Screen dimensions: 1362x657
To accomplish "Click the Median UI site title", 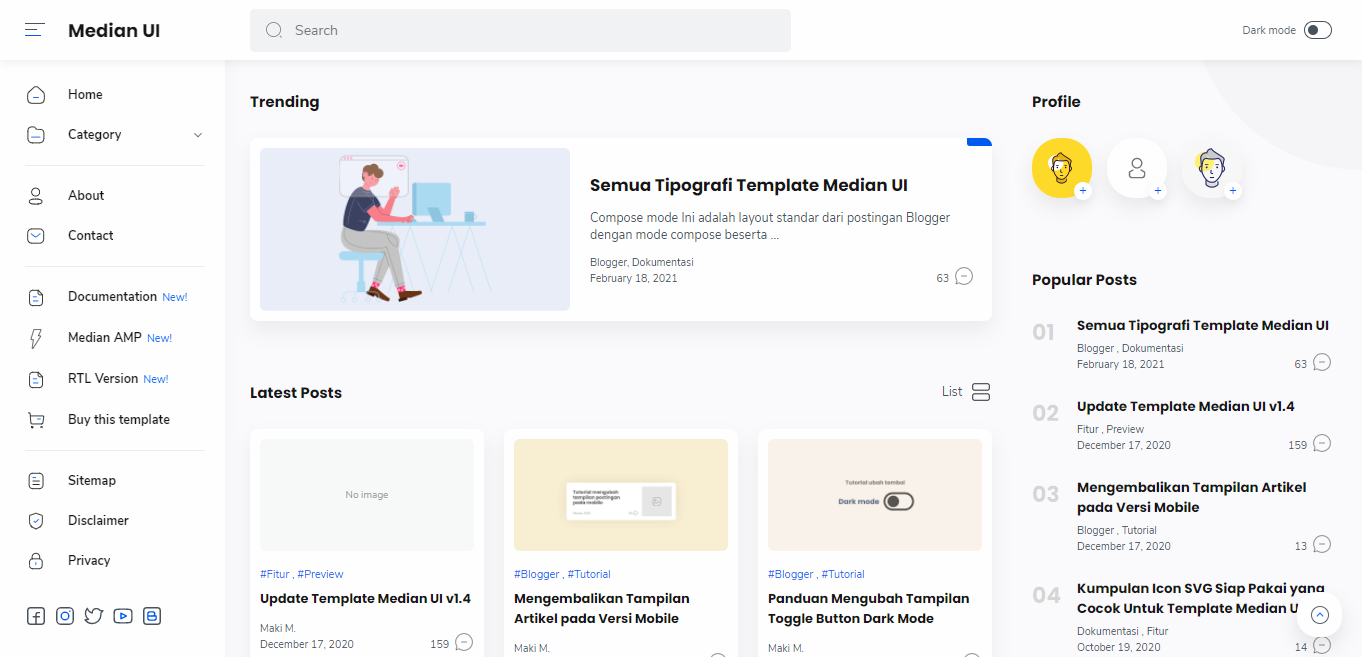I will tap(114, 31).
